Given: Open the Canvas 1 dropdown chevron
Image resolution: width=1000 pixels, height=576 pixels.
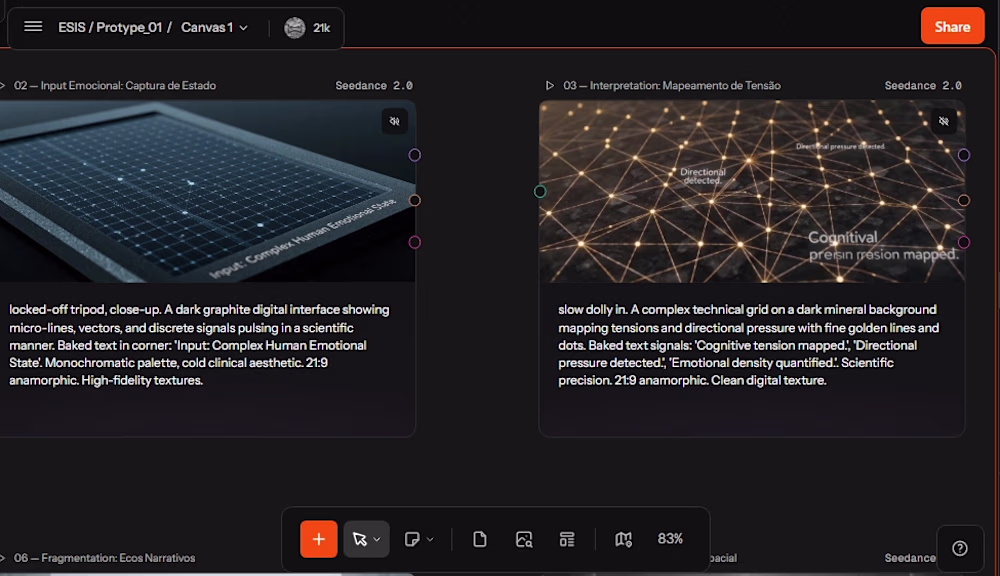Looking at the screenshot, I should (244, 28).
